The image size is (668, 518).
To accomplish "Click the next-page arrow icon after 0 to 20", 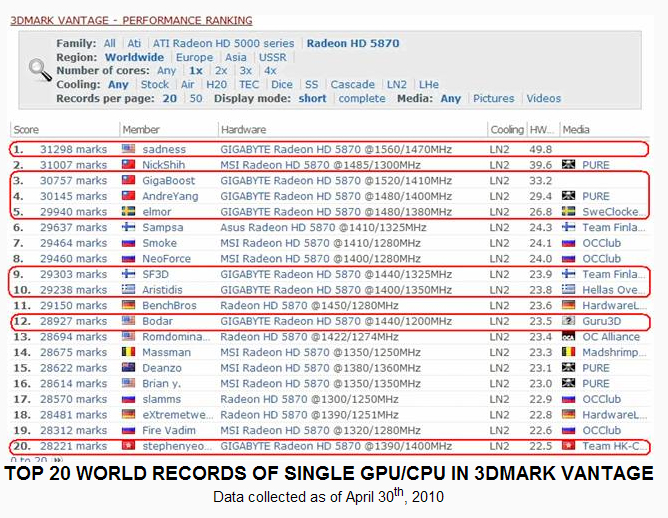I will 57,460.
